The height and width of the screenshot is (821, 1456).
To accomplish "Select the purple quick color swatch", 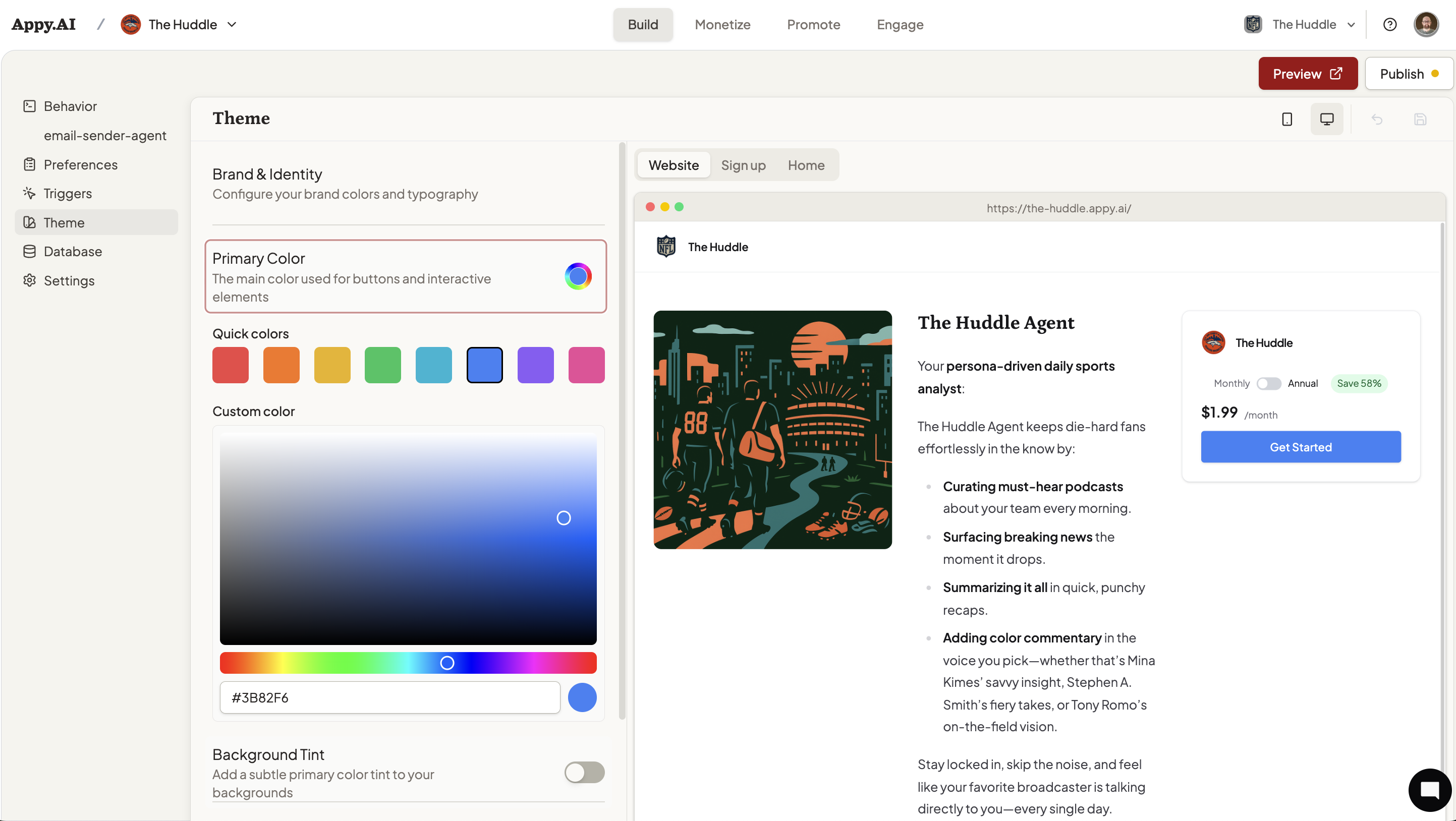I will [535, 365].
